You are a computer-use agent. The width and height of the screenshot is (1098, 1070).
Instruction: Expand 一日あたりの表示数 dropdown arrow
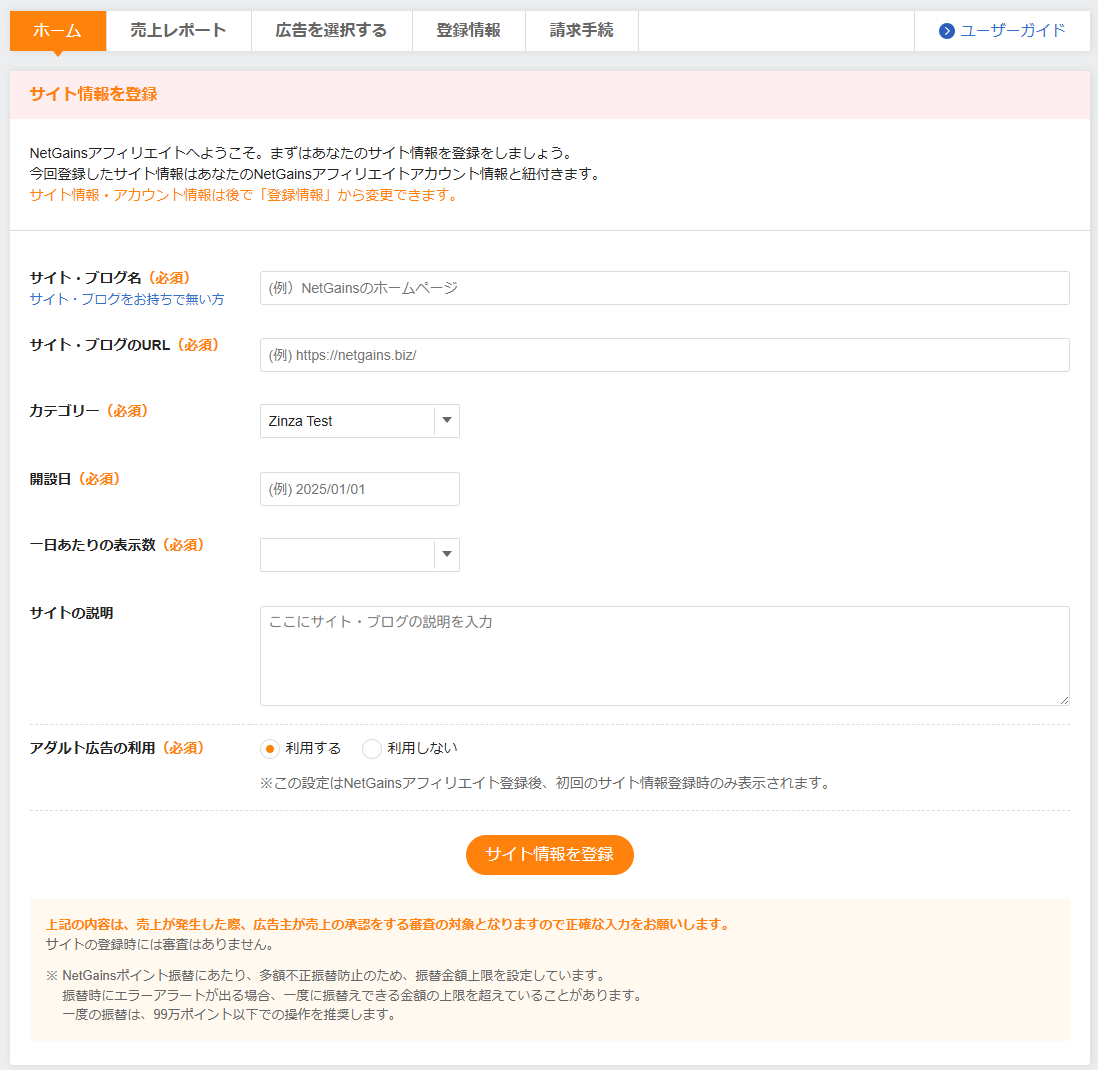pyautogui.click(x=447, y=555)
